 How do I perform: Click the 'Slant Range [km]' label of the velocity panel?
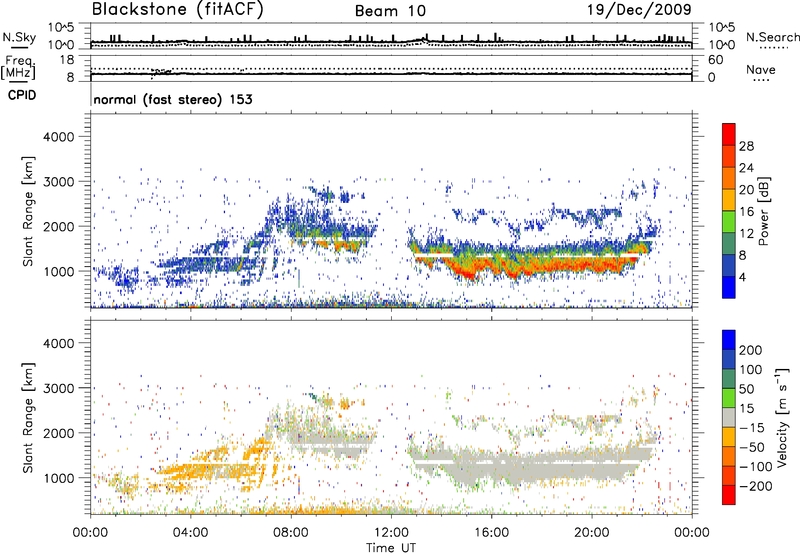pyautogui.click(x=28, y=418)
